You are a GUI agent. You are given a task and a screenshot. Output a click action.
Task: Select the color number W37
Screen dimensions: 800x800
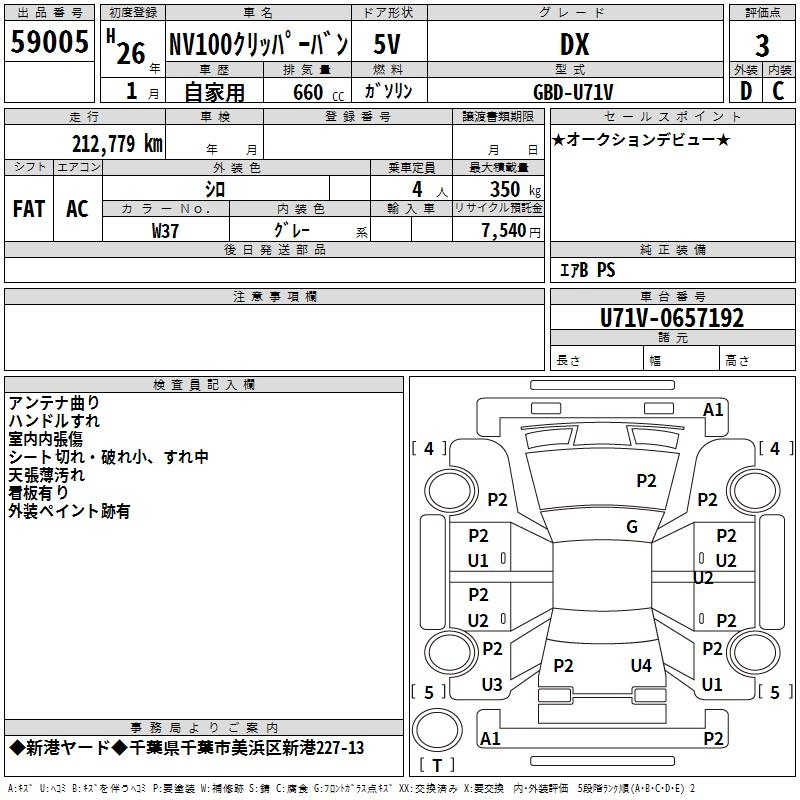(x=166, y=230)
